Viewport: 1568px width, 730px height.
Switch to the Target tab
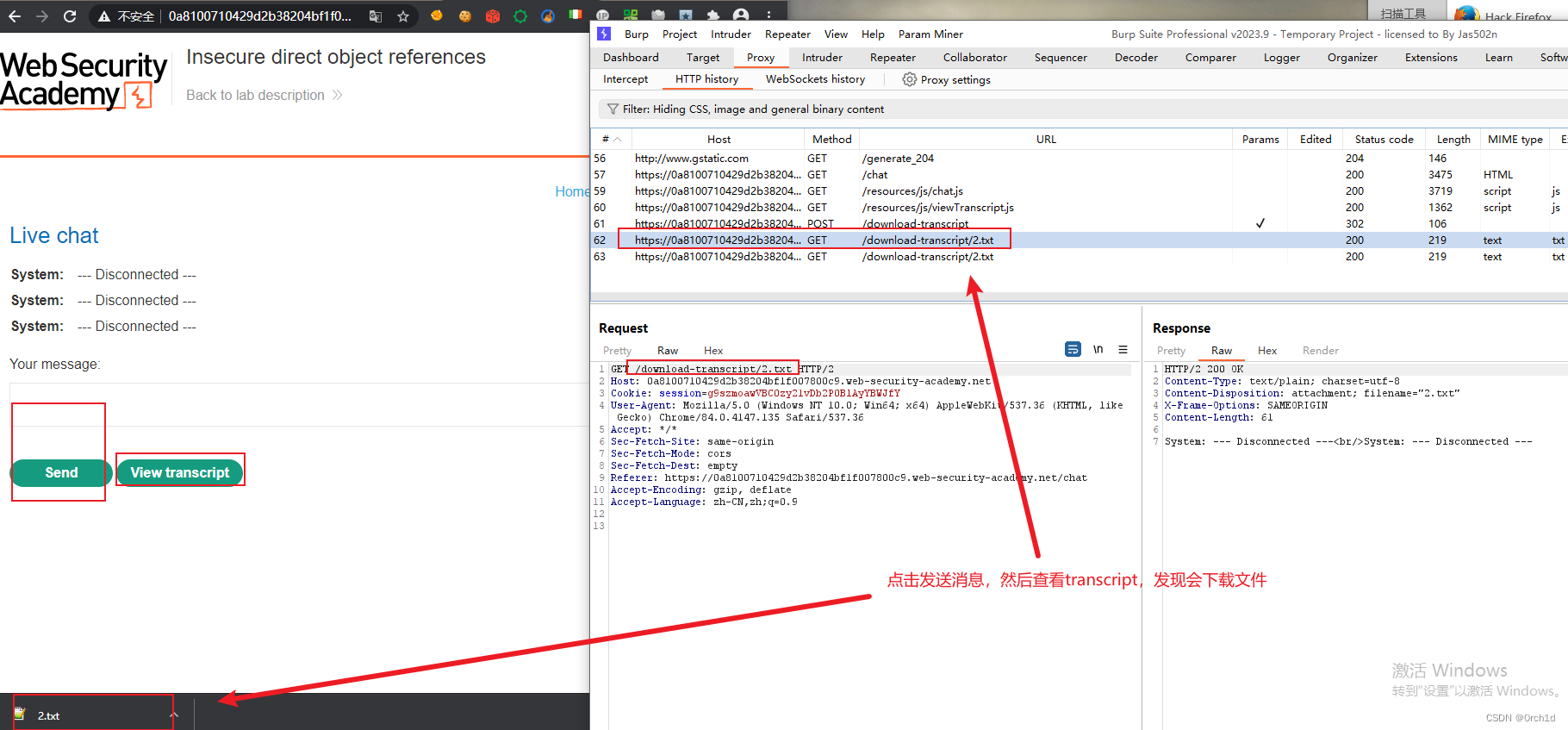[703, 58]
